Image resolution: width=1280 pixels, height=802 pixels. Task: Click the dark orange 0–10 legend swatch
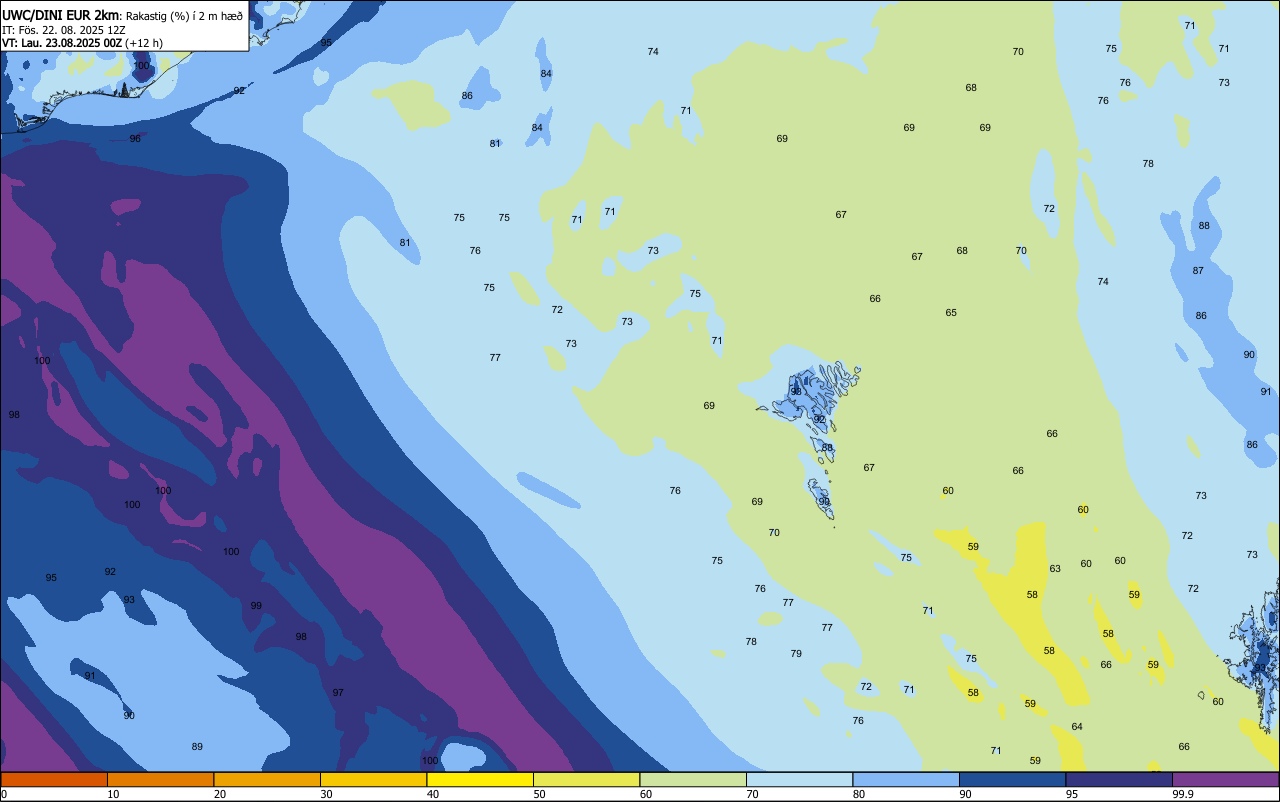pyautogui.click(x=54, y=779)
